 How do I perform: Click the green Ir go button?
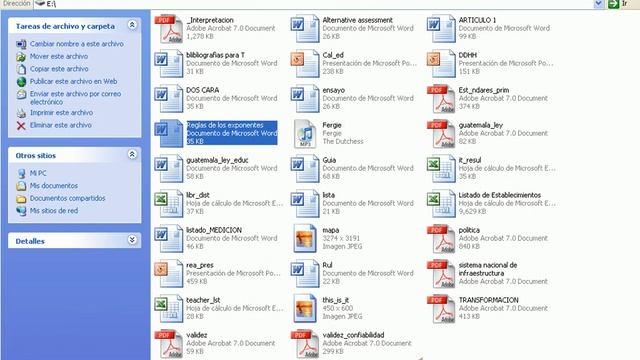613,4
